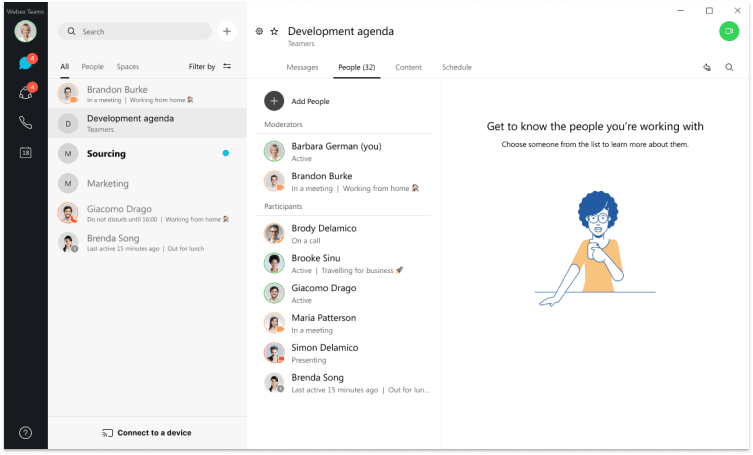
Task: Select the All filter tab
Action: coord(64,67)
